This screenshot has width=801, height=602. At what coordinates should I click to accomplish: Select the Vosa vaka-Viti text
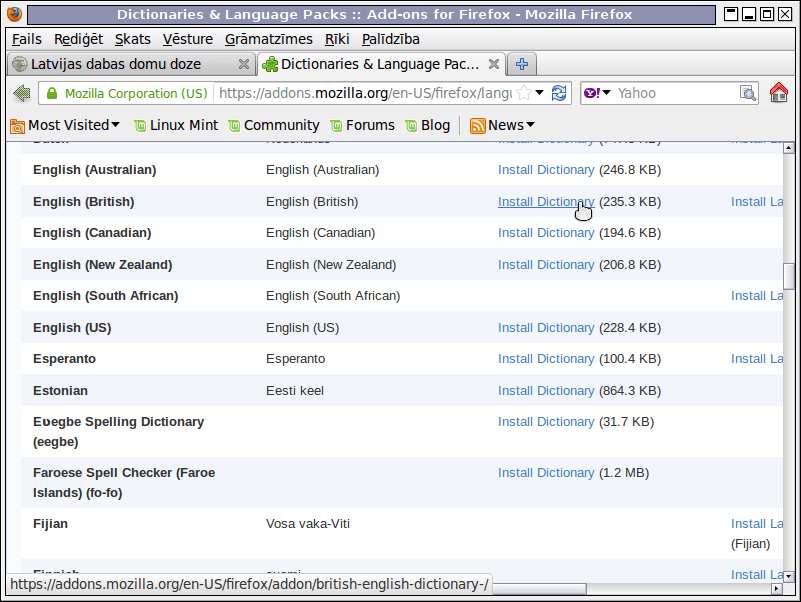pyautogui.click(x=308, y=524)
